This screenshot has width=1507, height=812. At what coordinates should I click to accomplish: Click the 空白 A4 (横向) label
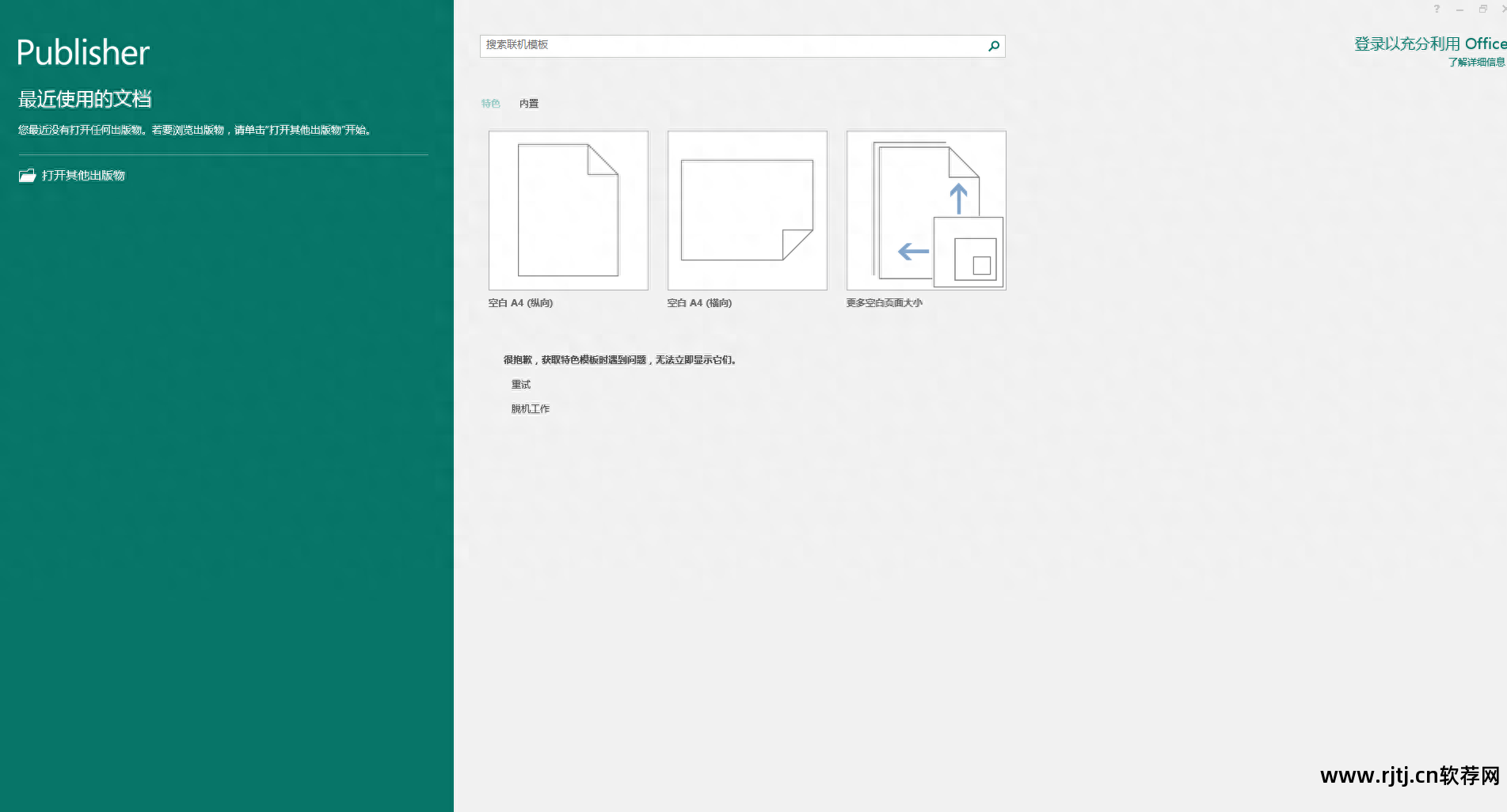point(699,303)
